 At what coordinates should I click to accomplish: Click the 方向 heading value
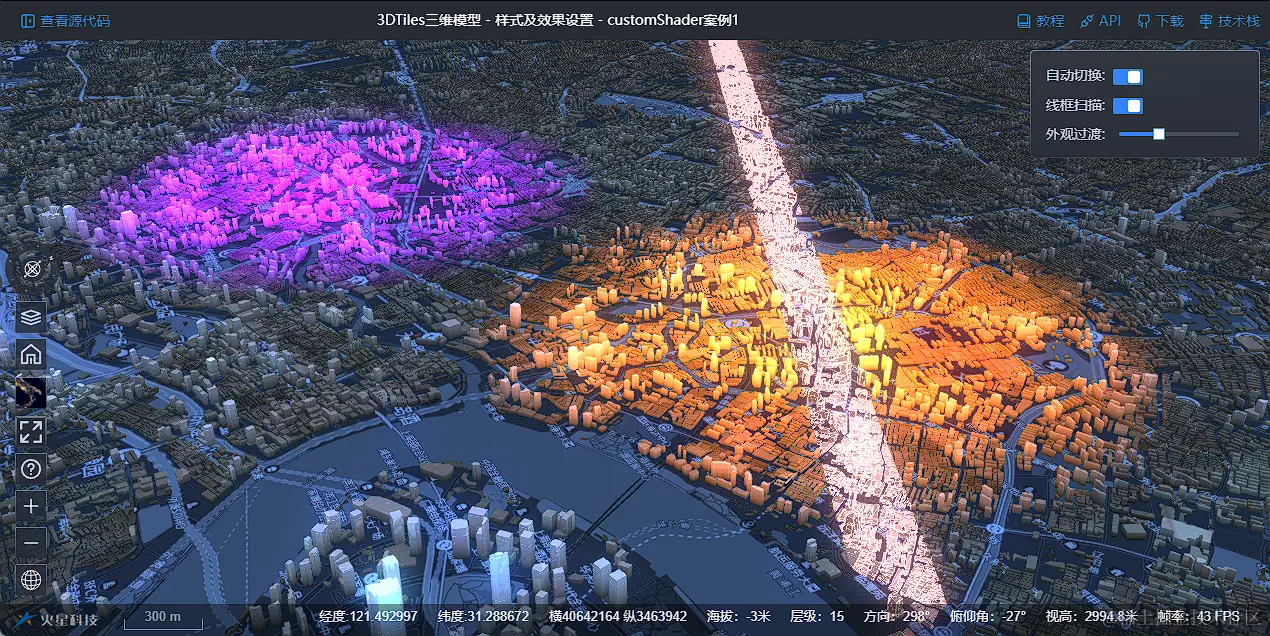pos(897,616)
